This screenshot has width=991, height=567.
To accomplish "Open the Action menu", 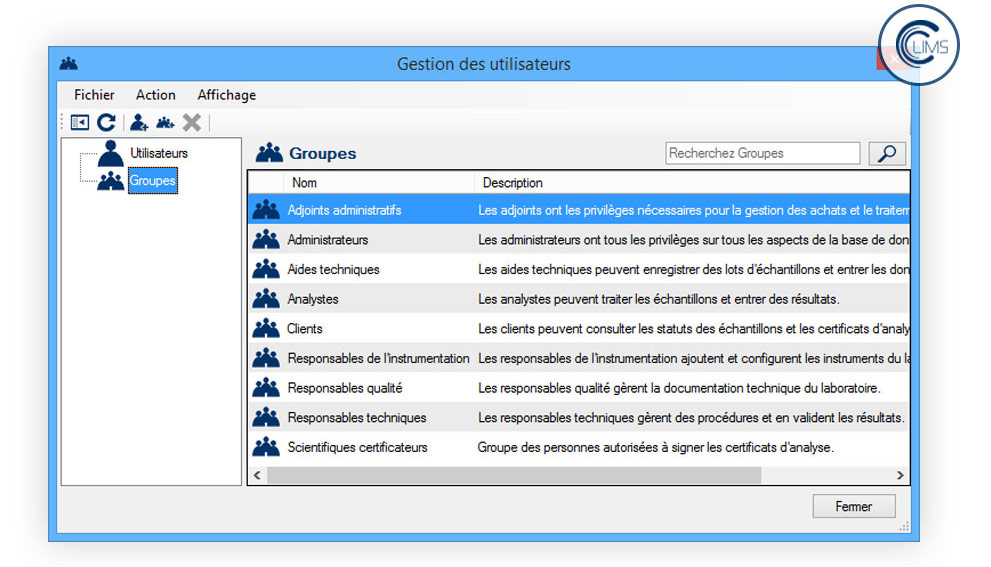I will (x=155, y=95).
